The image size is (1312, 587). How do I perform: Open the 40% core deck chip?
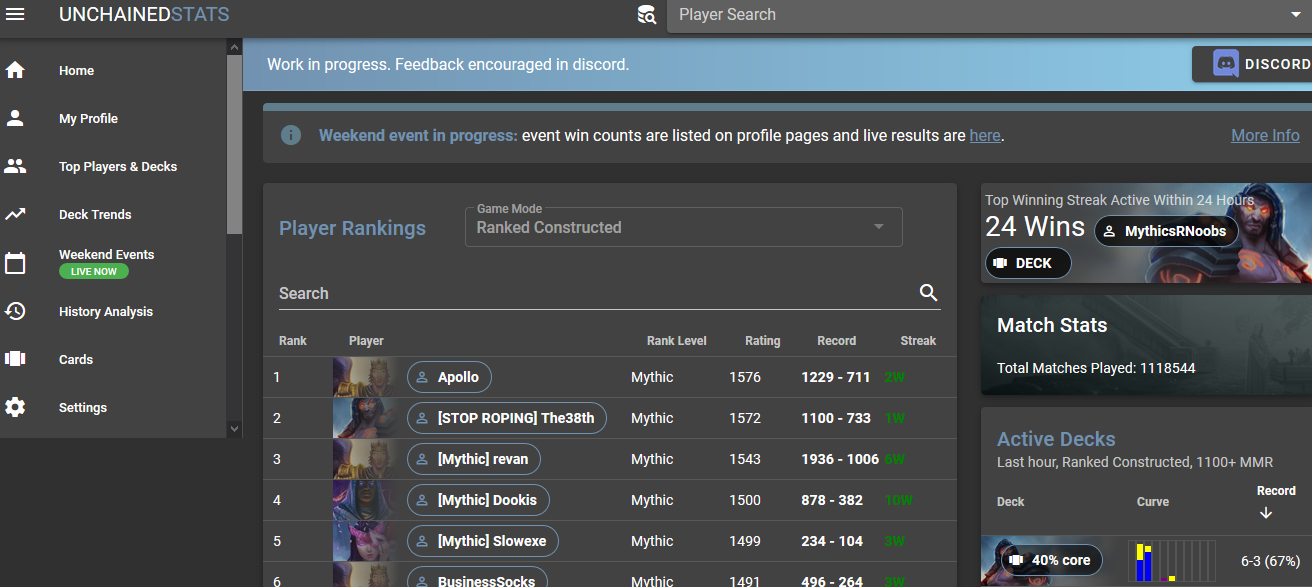point(1053,560)
